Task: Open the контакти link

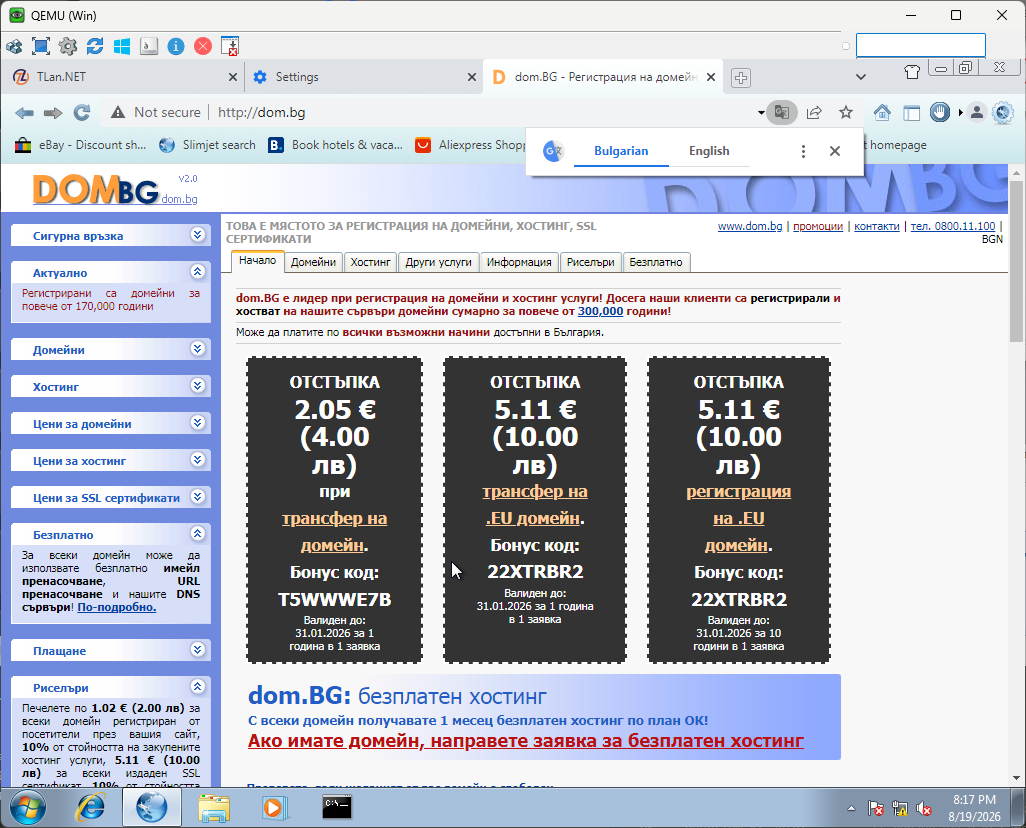Action: (x=877, y=226)
